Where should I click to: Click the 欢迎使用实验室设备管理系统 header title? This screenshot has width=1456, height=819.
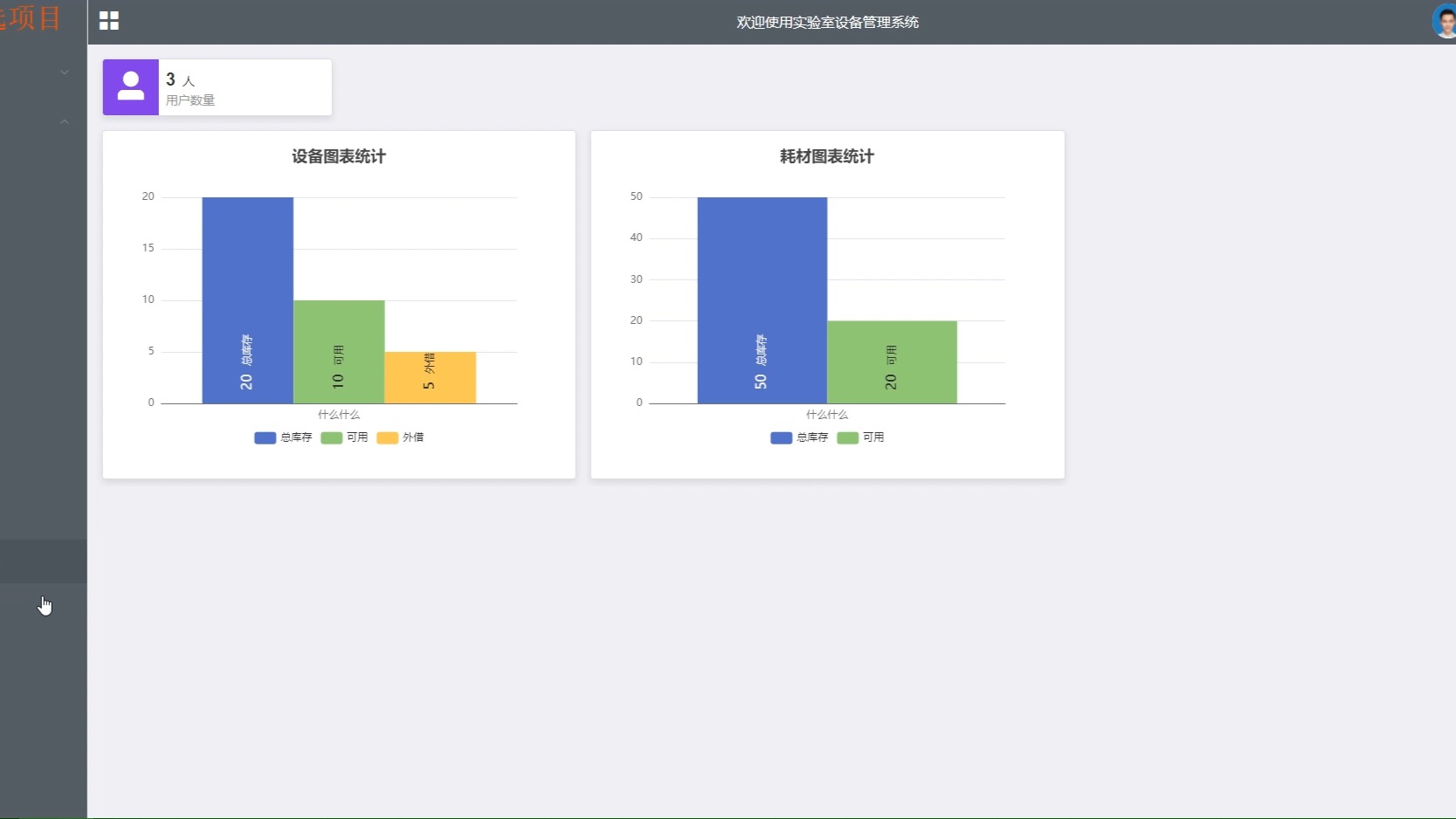coord(827,22)
